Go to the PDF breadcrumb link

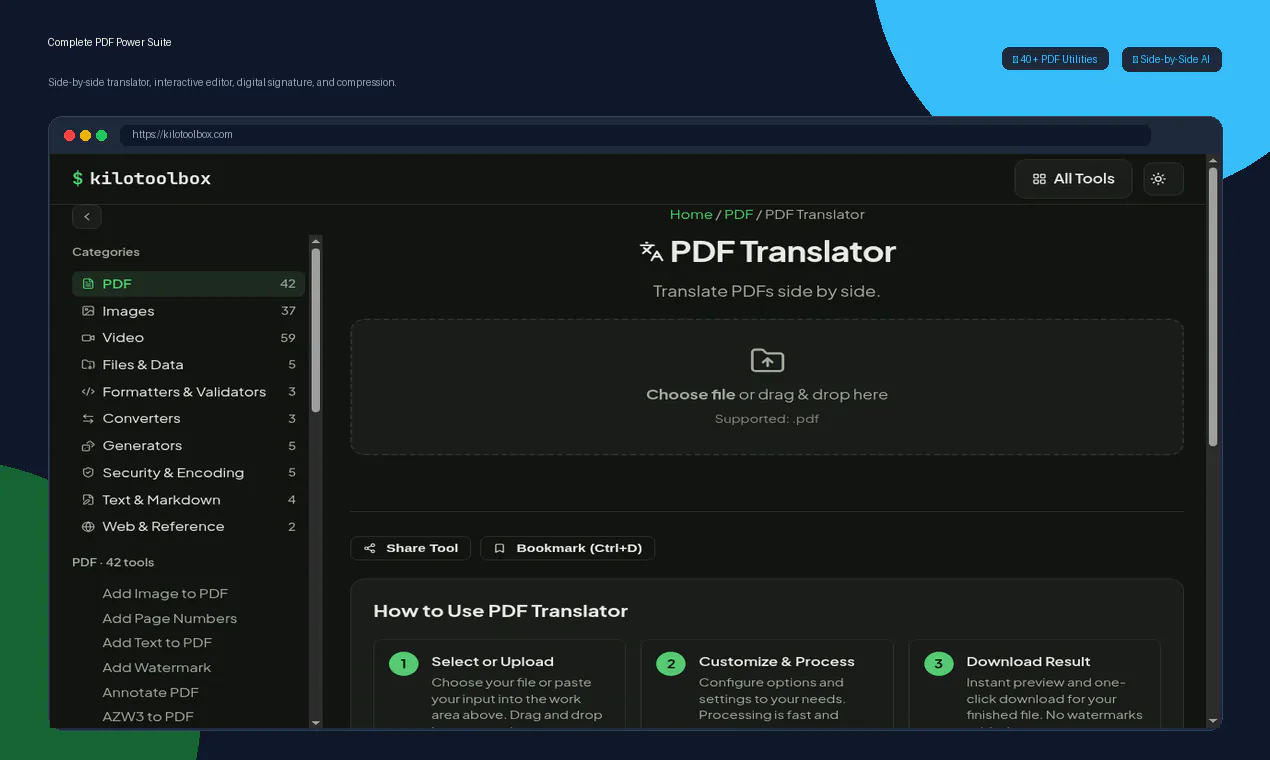(x=739, y=215)
